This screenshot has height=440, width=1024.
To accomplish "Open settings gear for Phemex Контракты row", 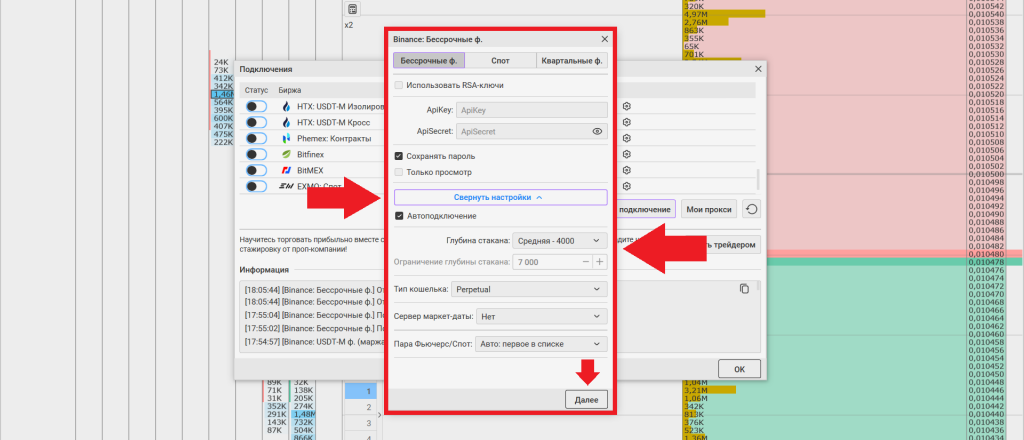I will [x=626, y=138].
